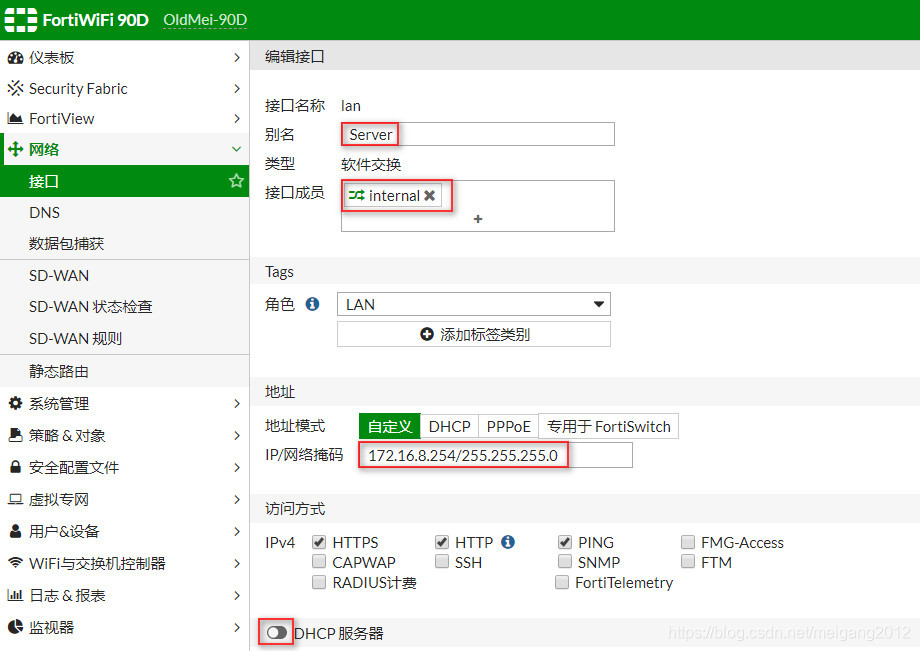The width and height of the screenshot is (920, 651).
Task: Click the OldMei-90D hostname link
Action: pos(205,20)
